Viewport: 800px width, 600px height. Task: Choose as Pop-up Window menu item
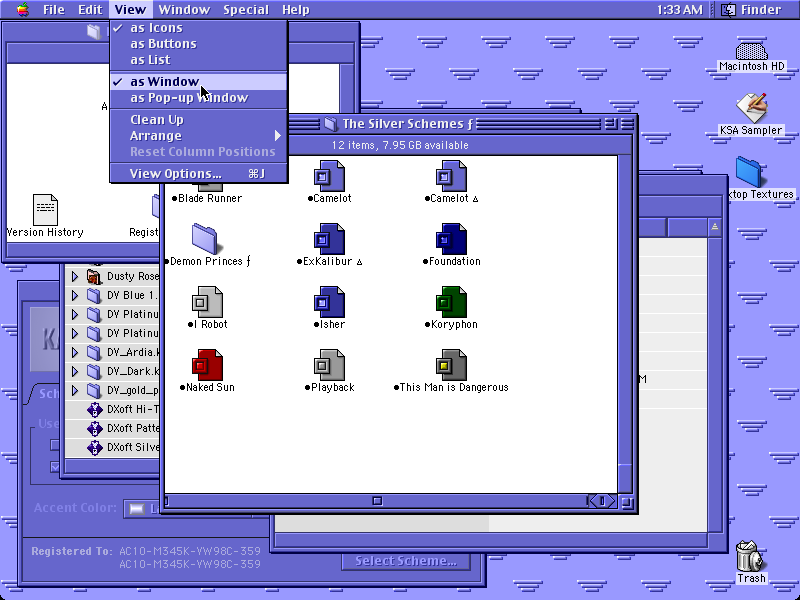click(x=199, y=97)
